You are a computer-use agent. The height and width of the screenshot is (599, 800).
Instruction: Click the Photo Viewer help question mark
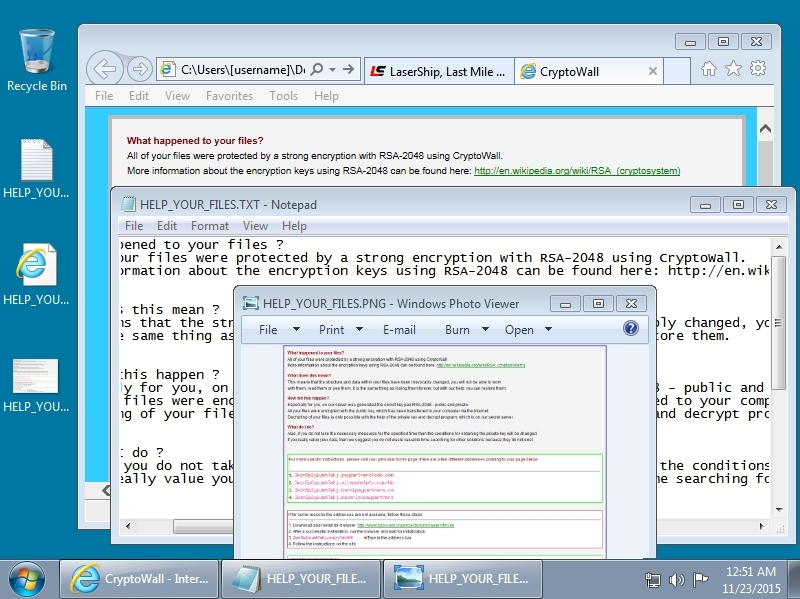coord(631,328)
